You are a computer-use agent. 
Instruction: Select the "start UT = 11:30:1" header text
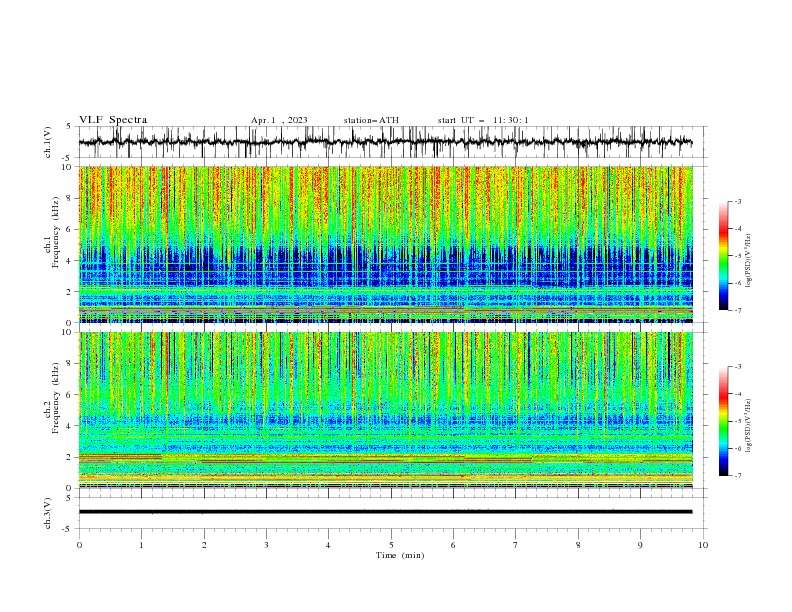[x=483, y=120]
